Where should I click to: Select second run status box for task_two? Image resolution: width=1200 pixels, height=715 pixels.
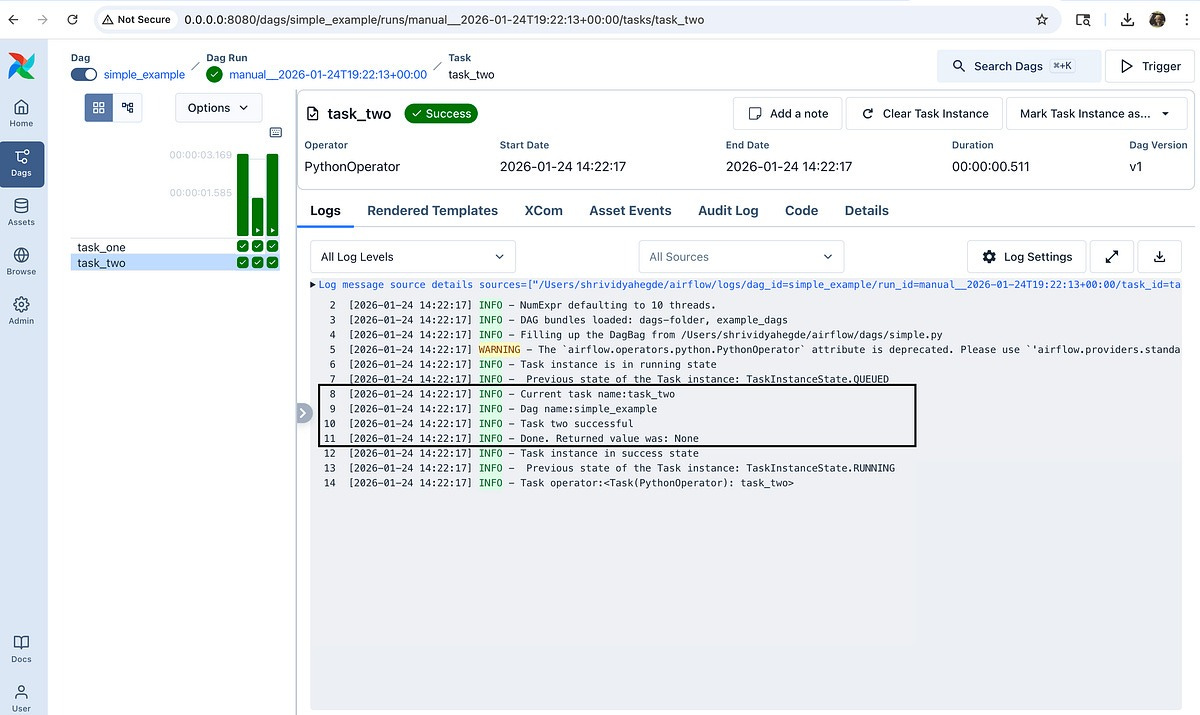coord(257,262)
